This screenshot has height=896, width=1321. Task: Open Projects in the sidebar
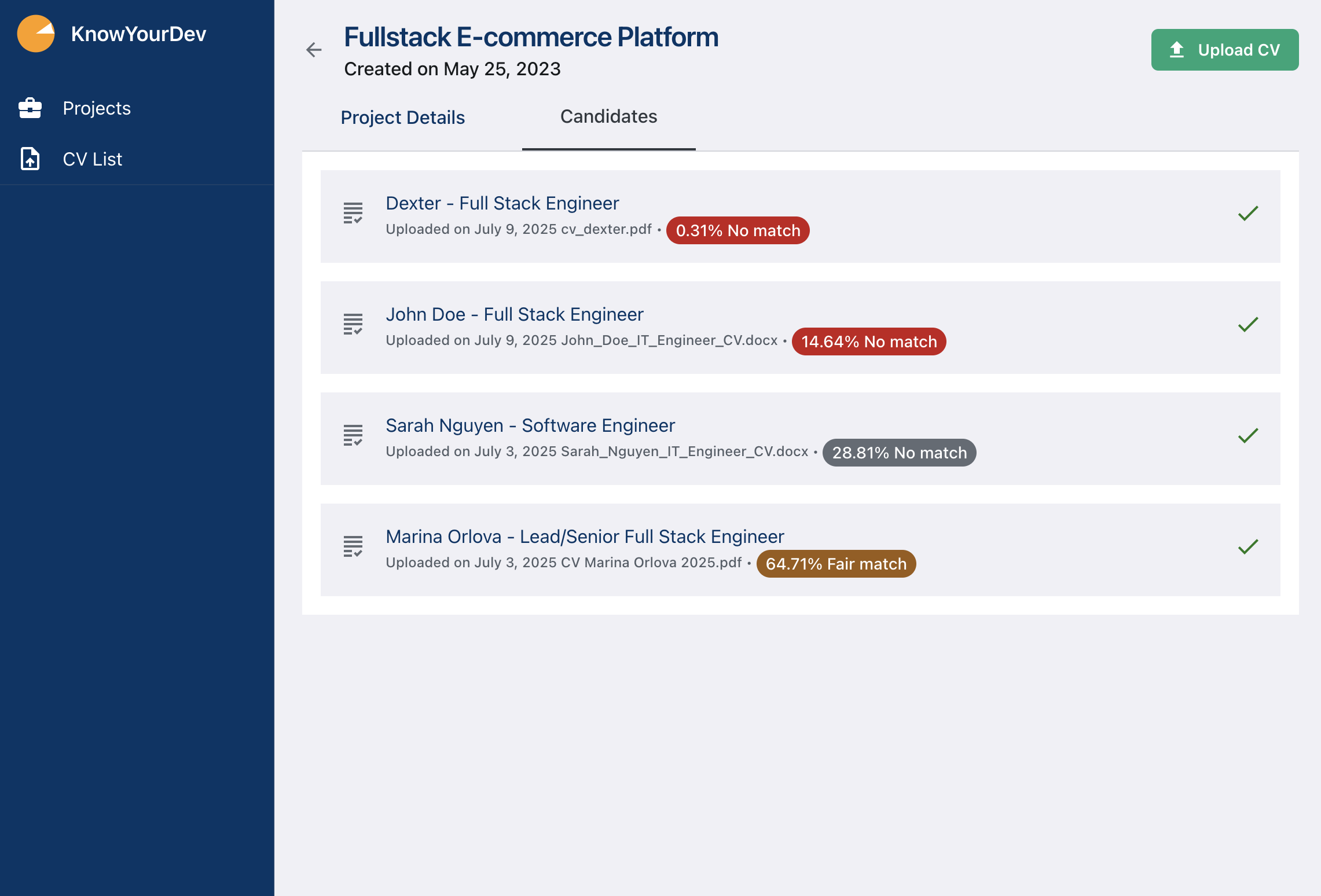coord(97,108)
